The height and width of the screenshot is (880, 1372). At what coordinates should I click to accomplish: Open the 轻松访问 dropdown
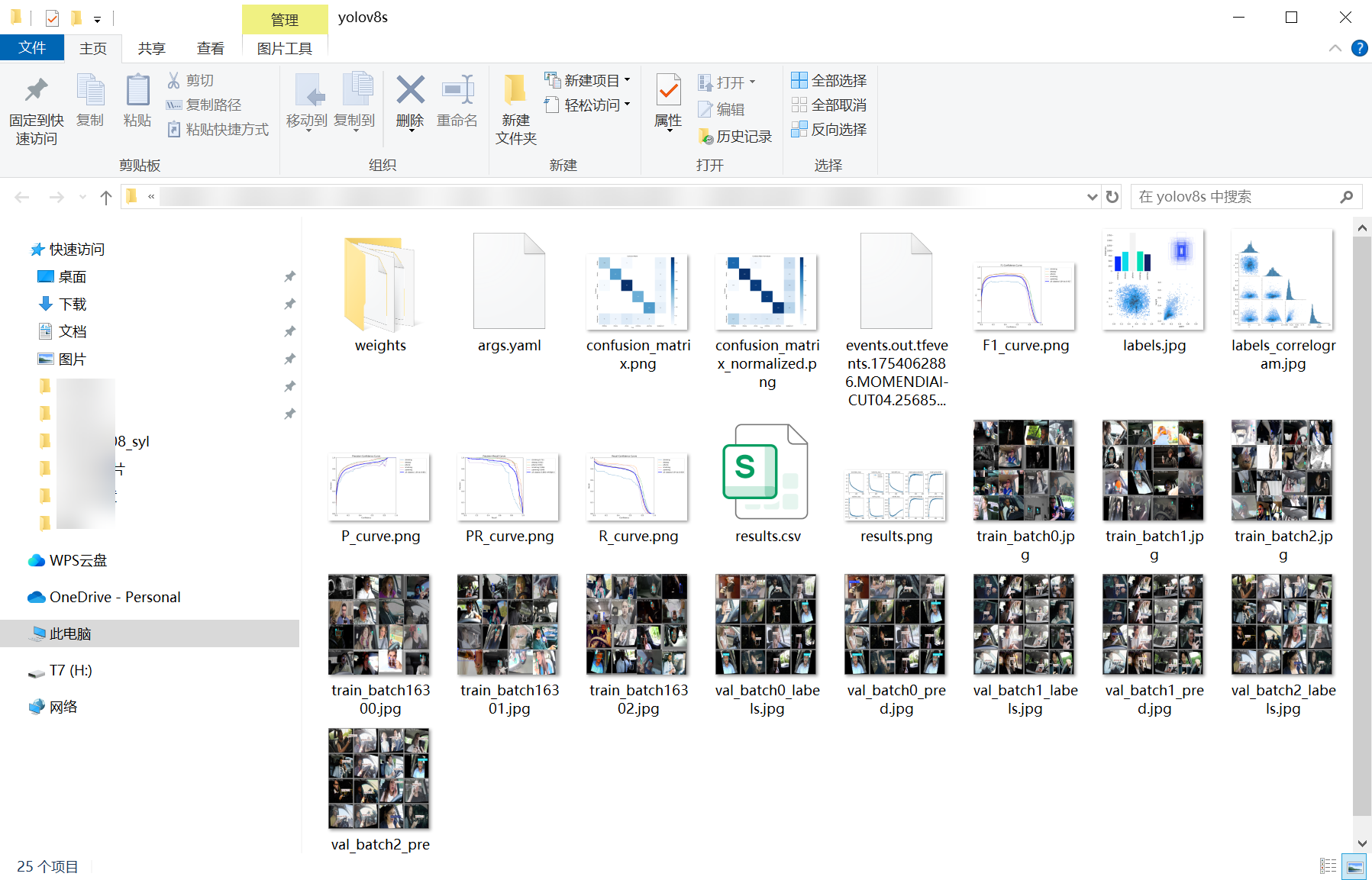(x=628, y=105)
